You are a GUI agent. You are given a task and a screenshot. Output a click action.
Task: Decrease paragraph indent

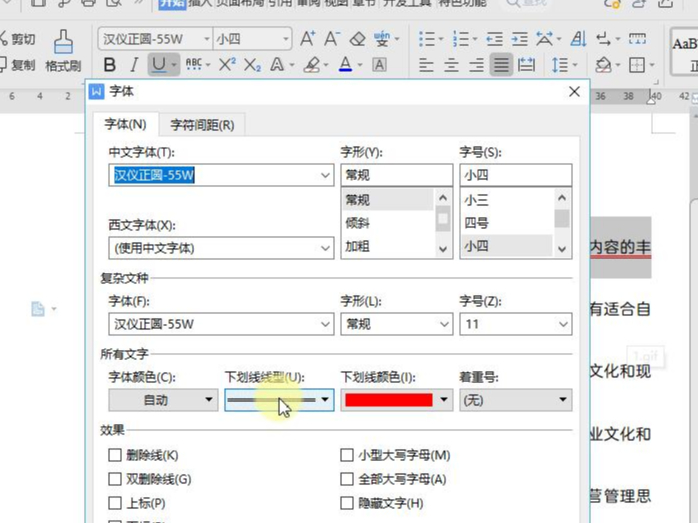(494, 39)
